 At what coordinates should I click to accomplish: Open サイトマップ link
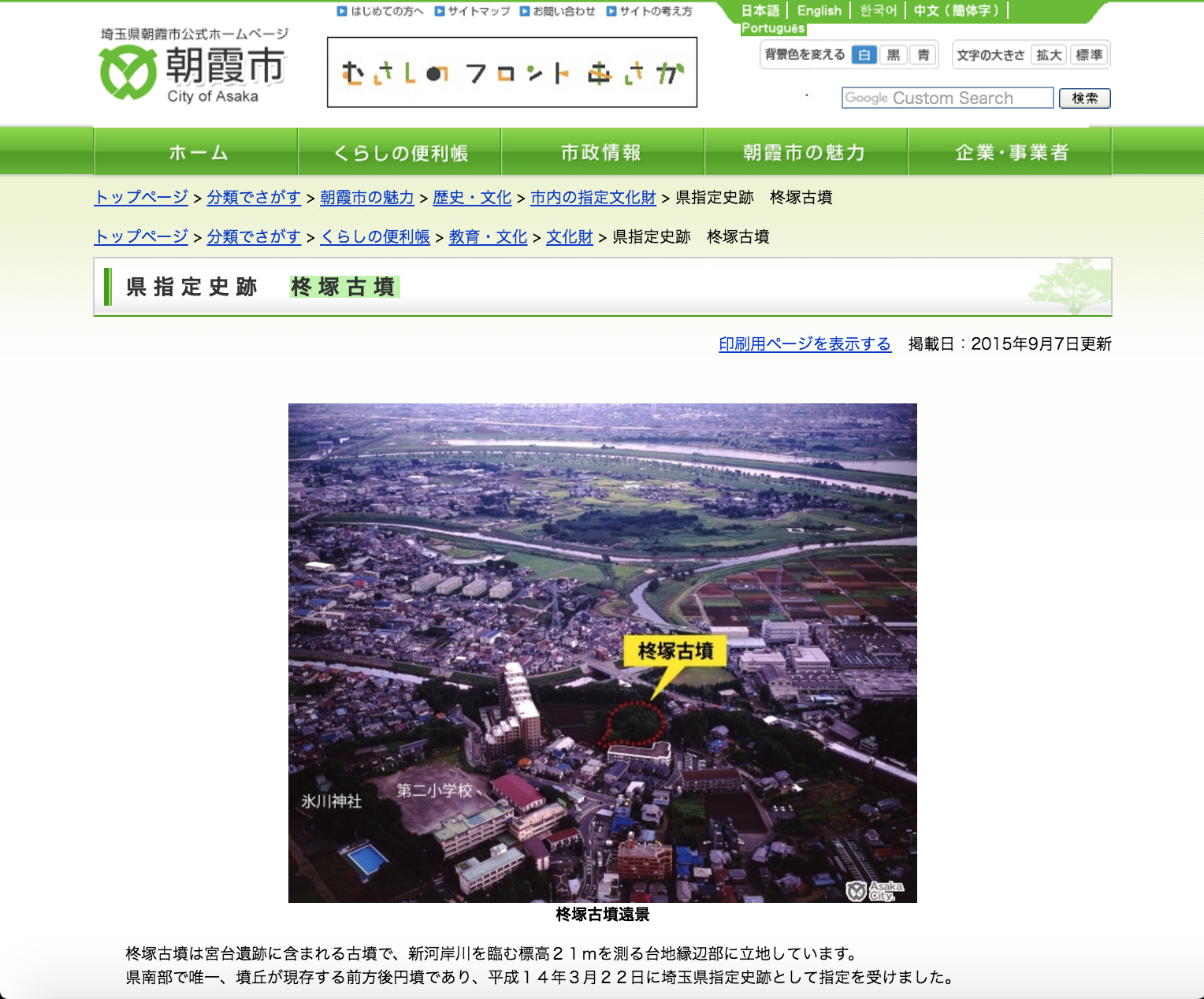(x=473, y=11)
